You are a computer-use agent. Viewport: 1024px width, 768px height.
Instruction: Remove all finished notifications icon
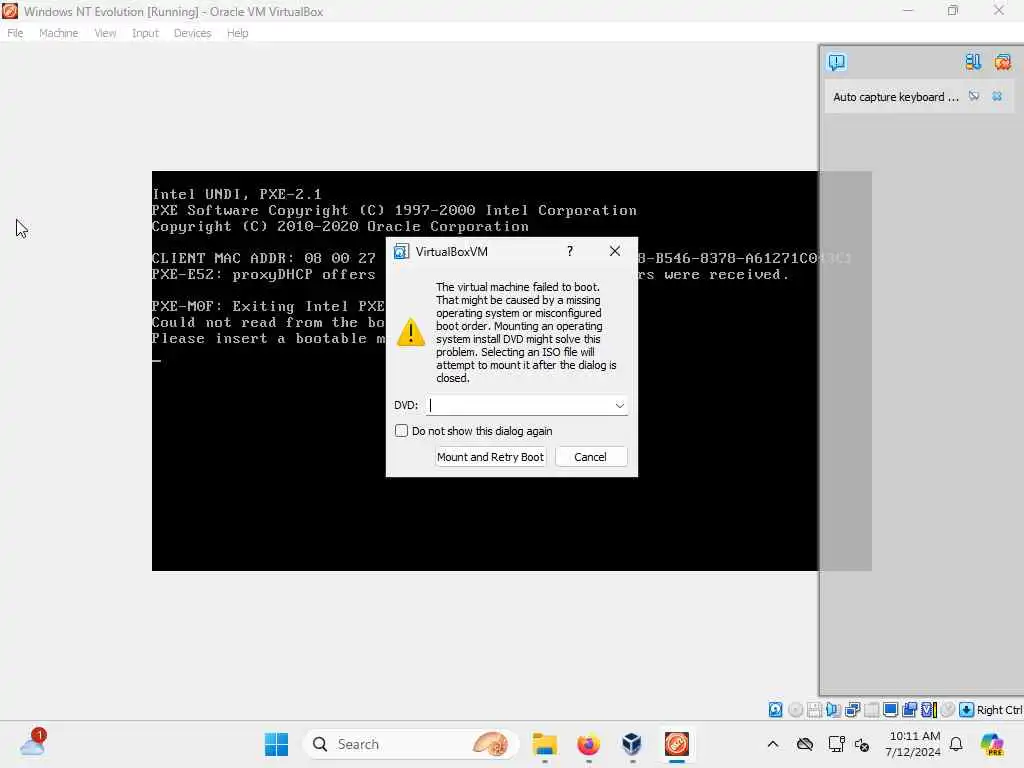(1002, 62)
